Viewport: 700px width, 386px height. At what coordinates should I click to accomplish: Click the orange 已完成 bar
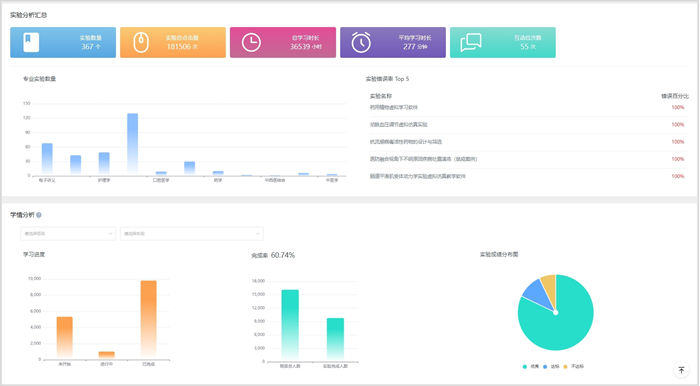click(149, 319)
